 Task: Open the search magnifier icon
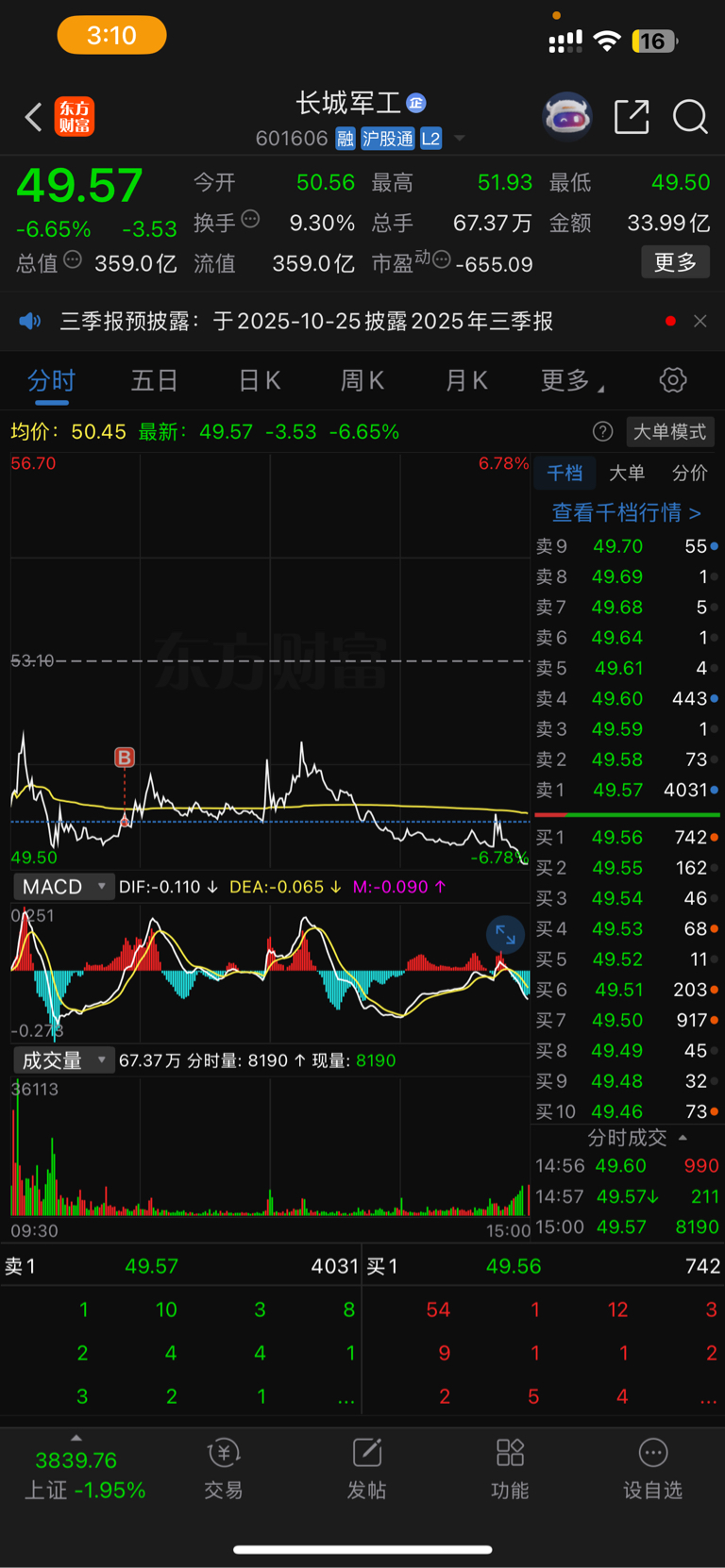point(690,117)
